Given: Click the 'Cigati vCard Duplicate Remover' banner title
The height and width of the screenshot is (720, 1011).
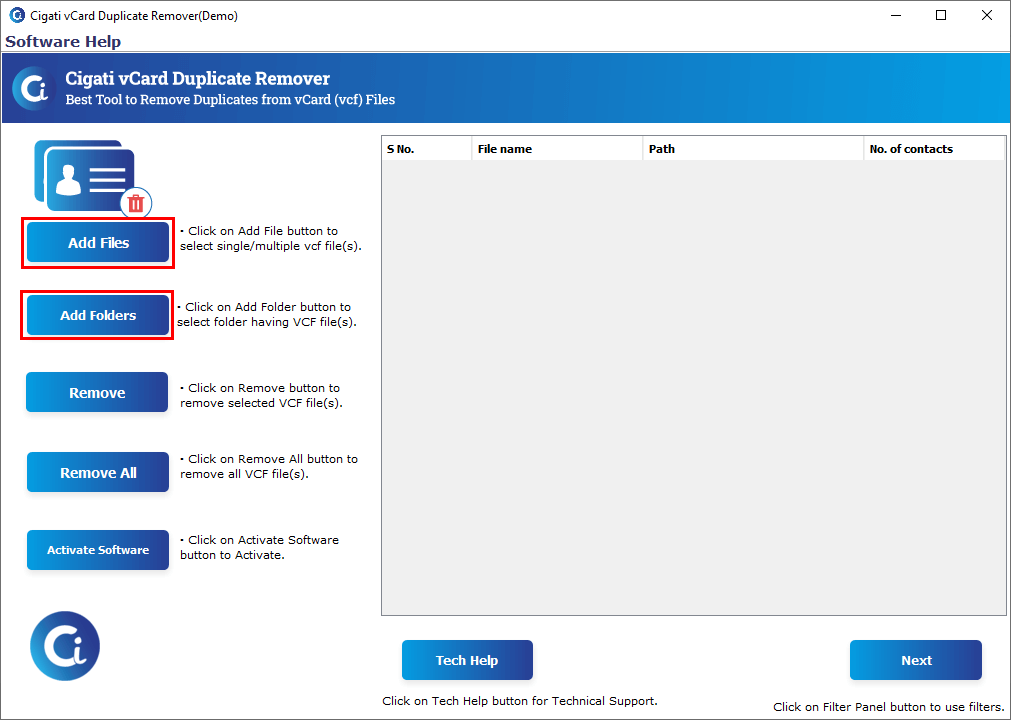Looking at the screenshot, I should 197,79.
